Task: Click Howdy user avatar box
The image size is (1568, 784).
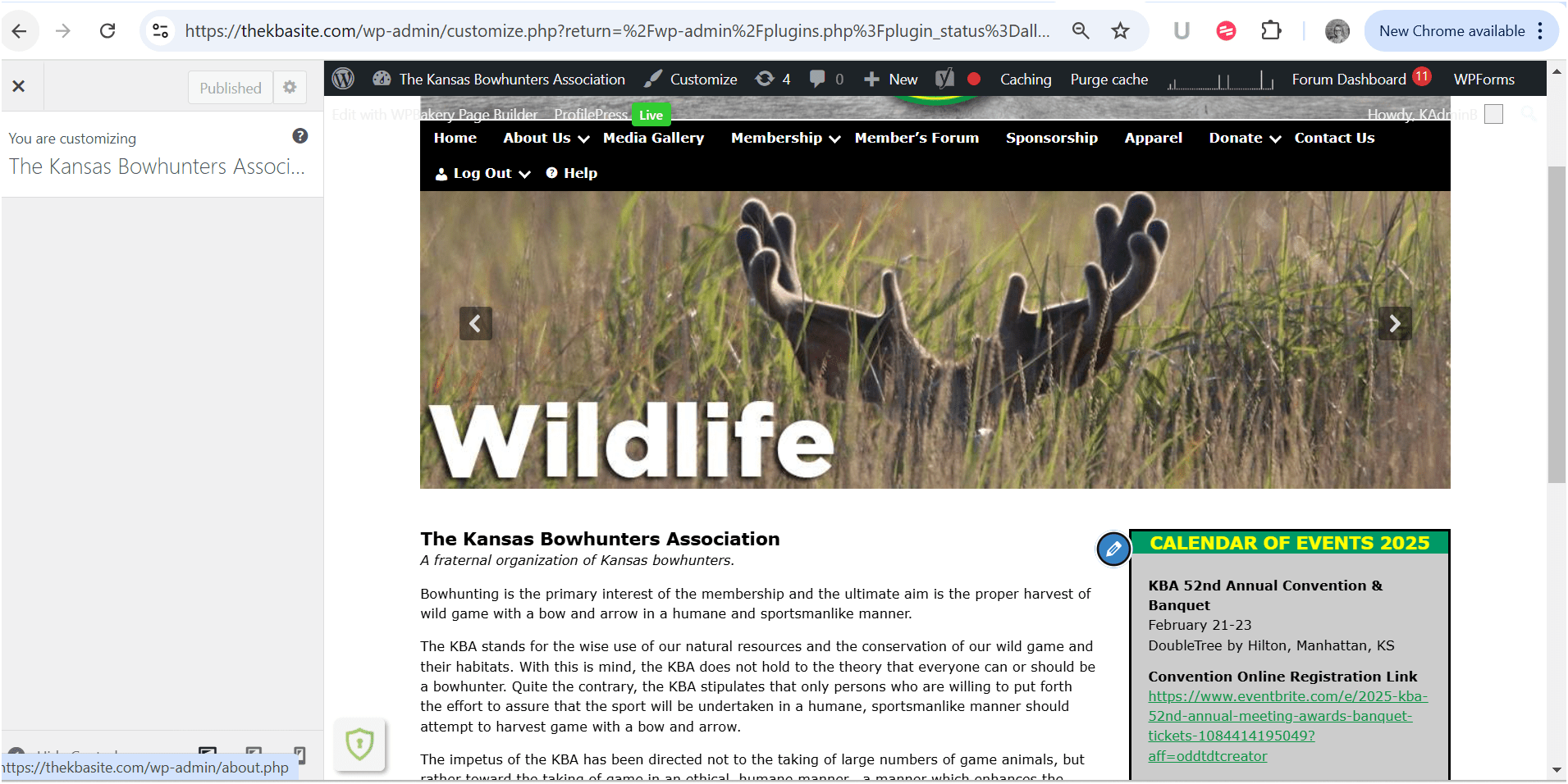Action: [x=1493, y=114]
